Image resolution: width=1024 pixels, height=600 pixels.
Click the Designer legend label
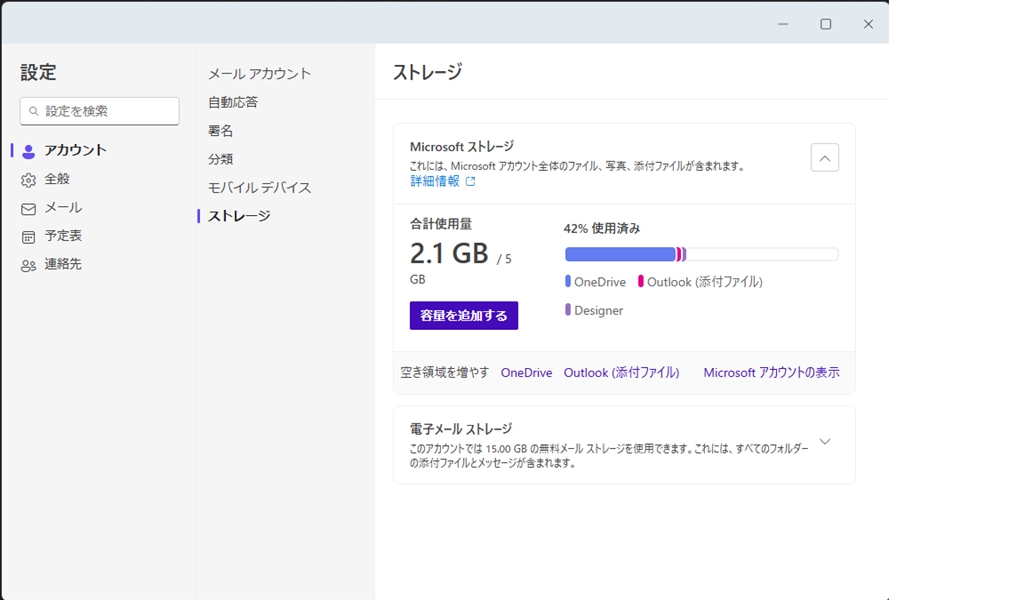coord(599,311)
